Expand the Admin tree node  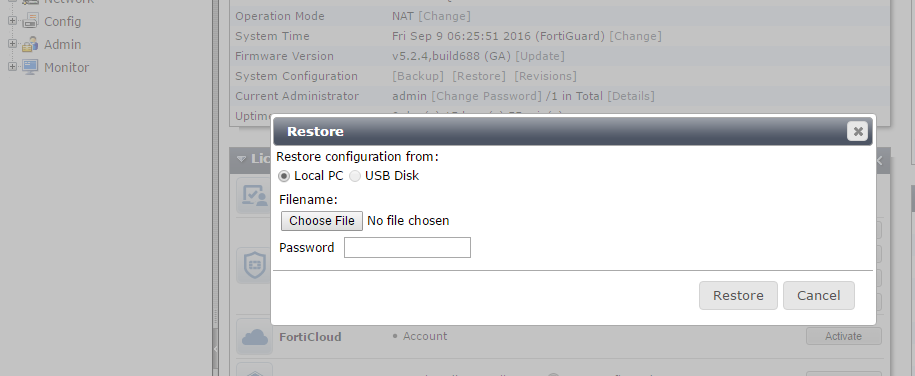tap(12, 44)
